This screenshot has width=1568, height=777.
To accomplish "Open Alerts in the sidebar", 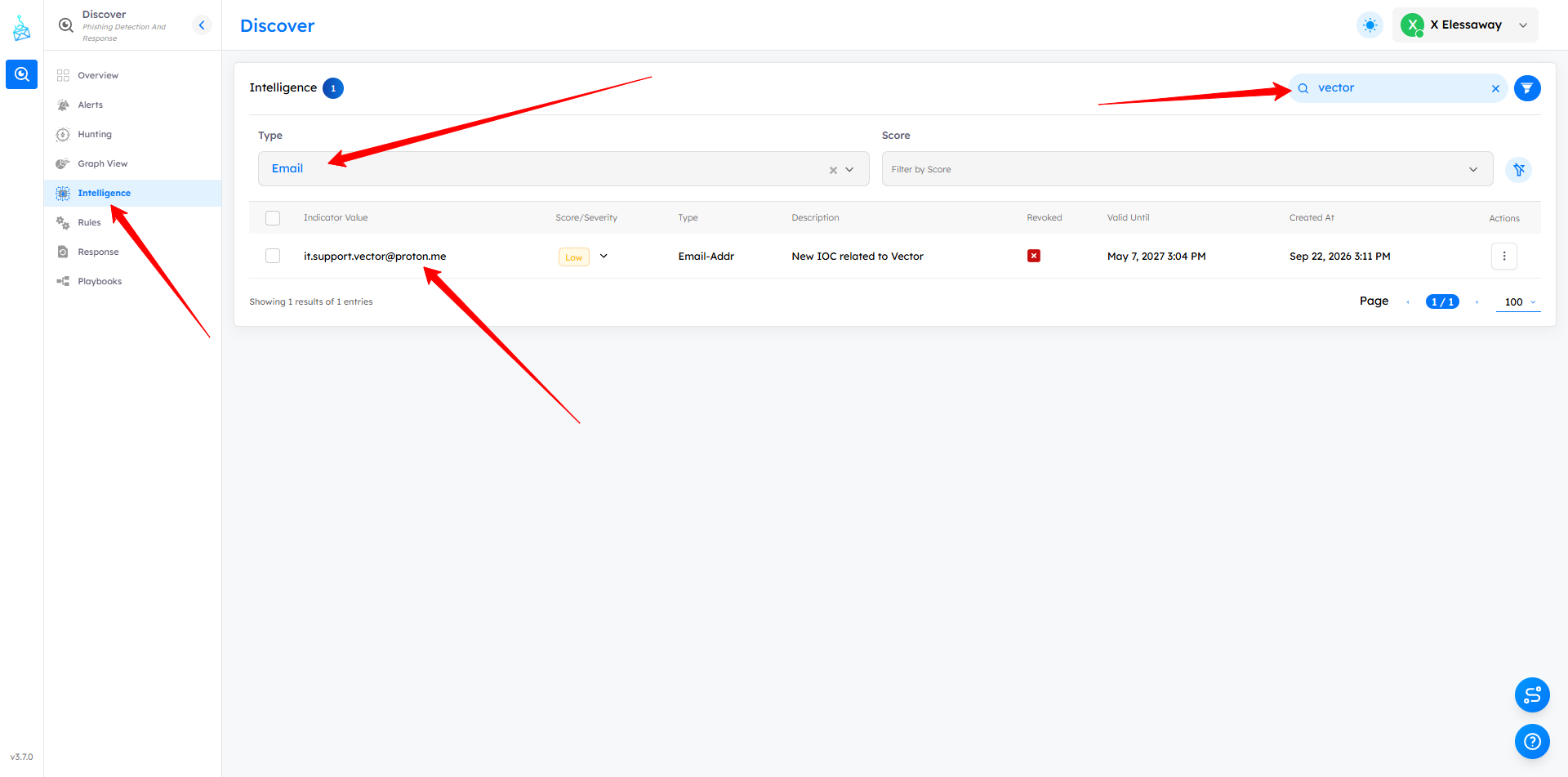I will pos(133,105).
